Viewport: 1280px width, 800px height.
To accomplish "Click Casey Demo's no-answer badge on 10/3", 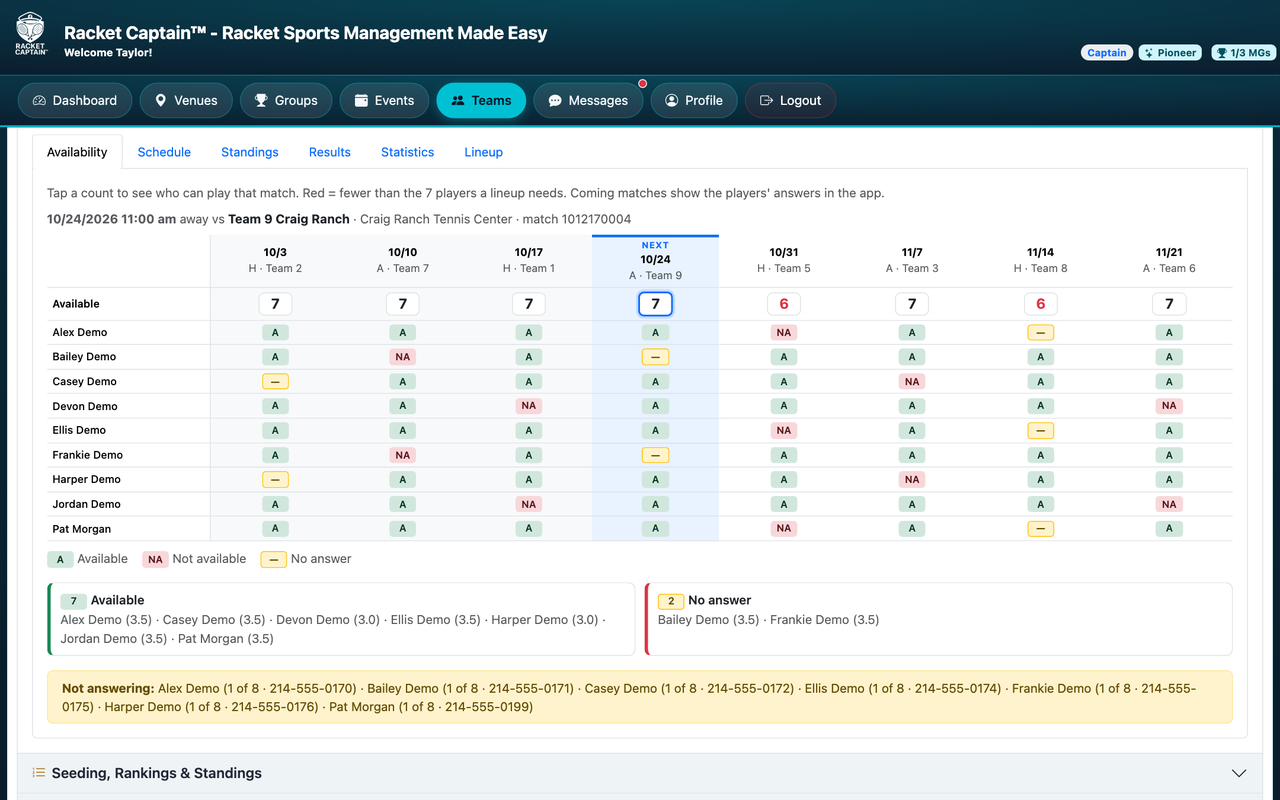I will pos(275,382).
